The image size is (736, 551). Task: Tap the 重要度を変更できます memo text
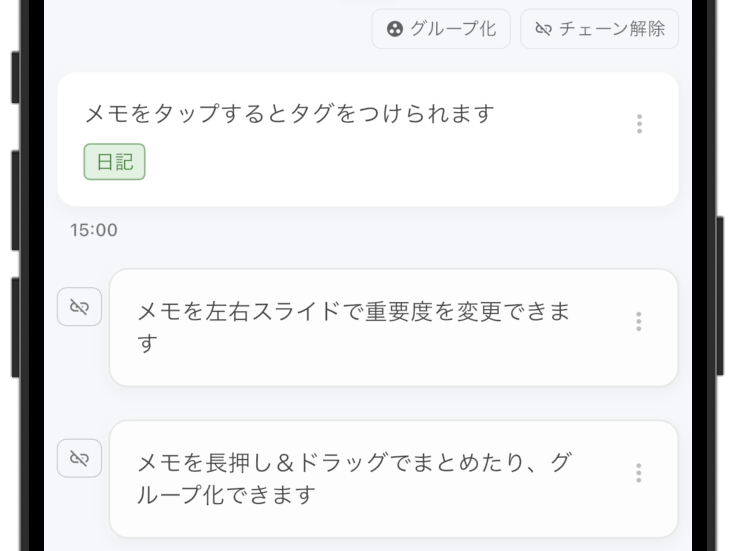point(354,327)
